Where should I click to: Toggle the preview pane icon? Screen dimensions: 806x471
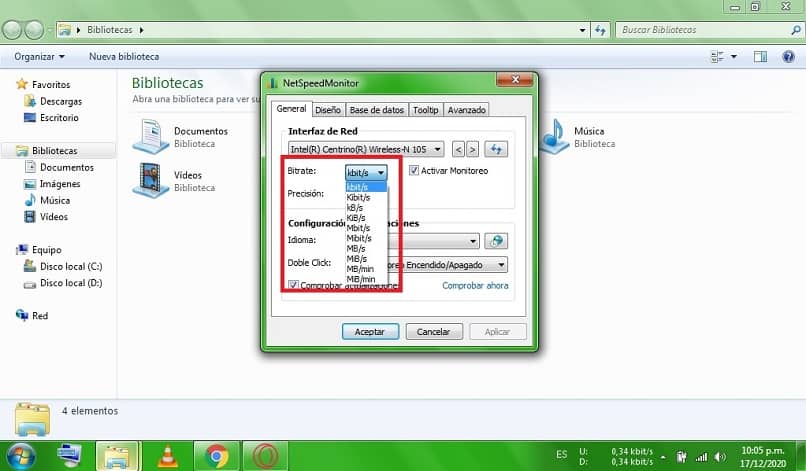click(760, 57)
